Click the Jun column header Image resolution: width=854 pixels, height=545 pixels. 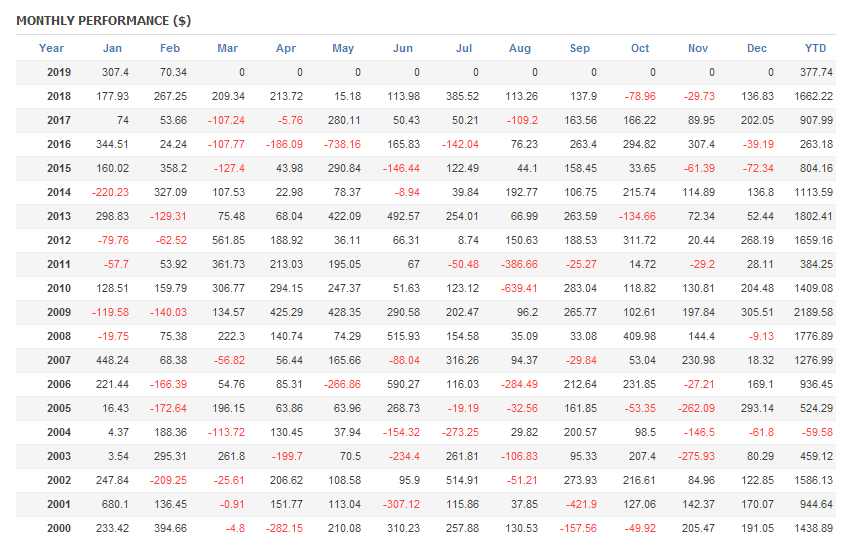[x=403, y=48]
